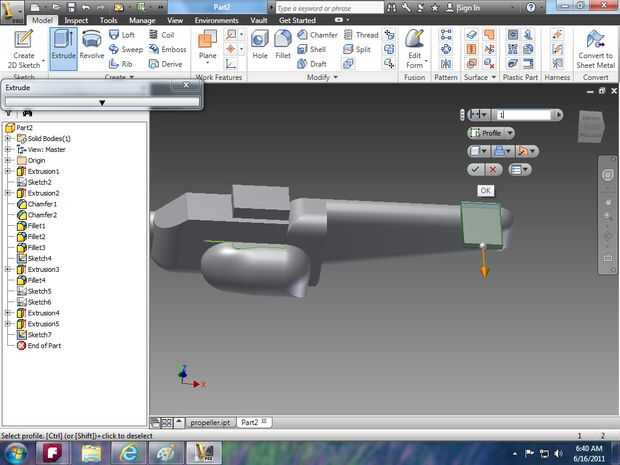Expand the Extrude dialog arrow

102,102
